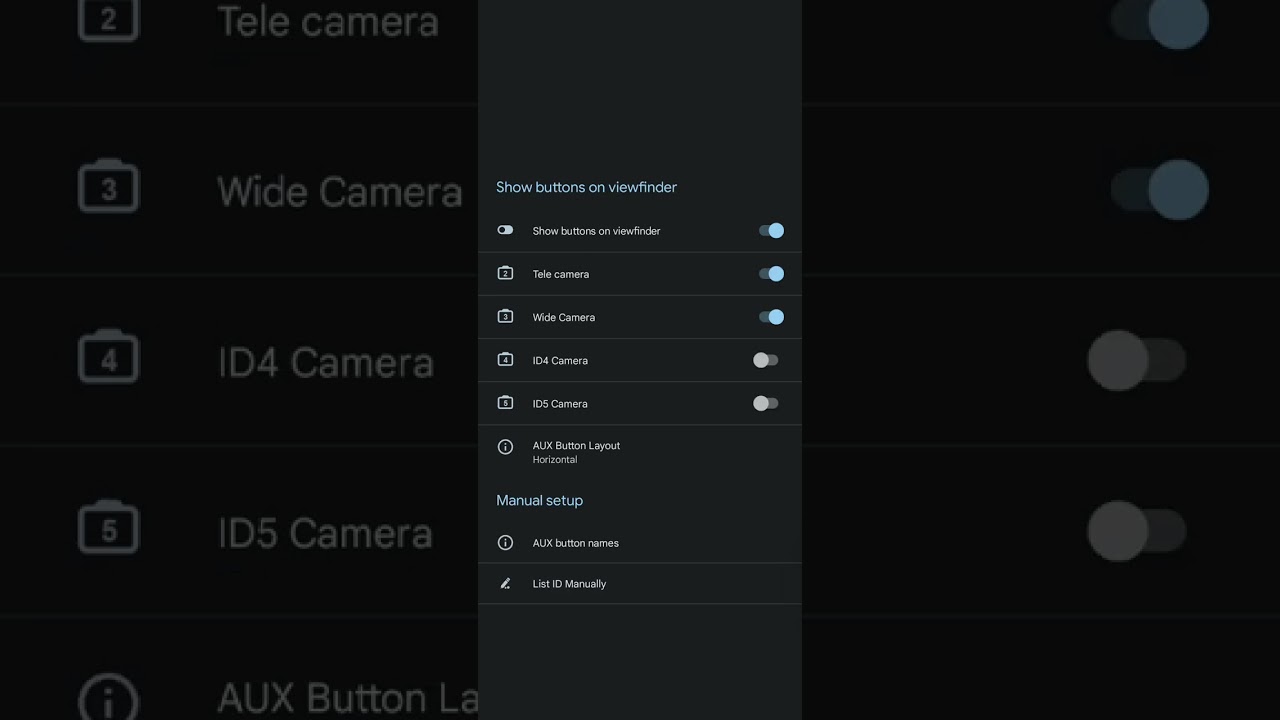The width and height of the screenshot is (1280, 720).
Task: Click the camera 2 icon beside Tele camera
Action: tap(505, 273)
